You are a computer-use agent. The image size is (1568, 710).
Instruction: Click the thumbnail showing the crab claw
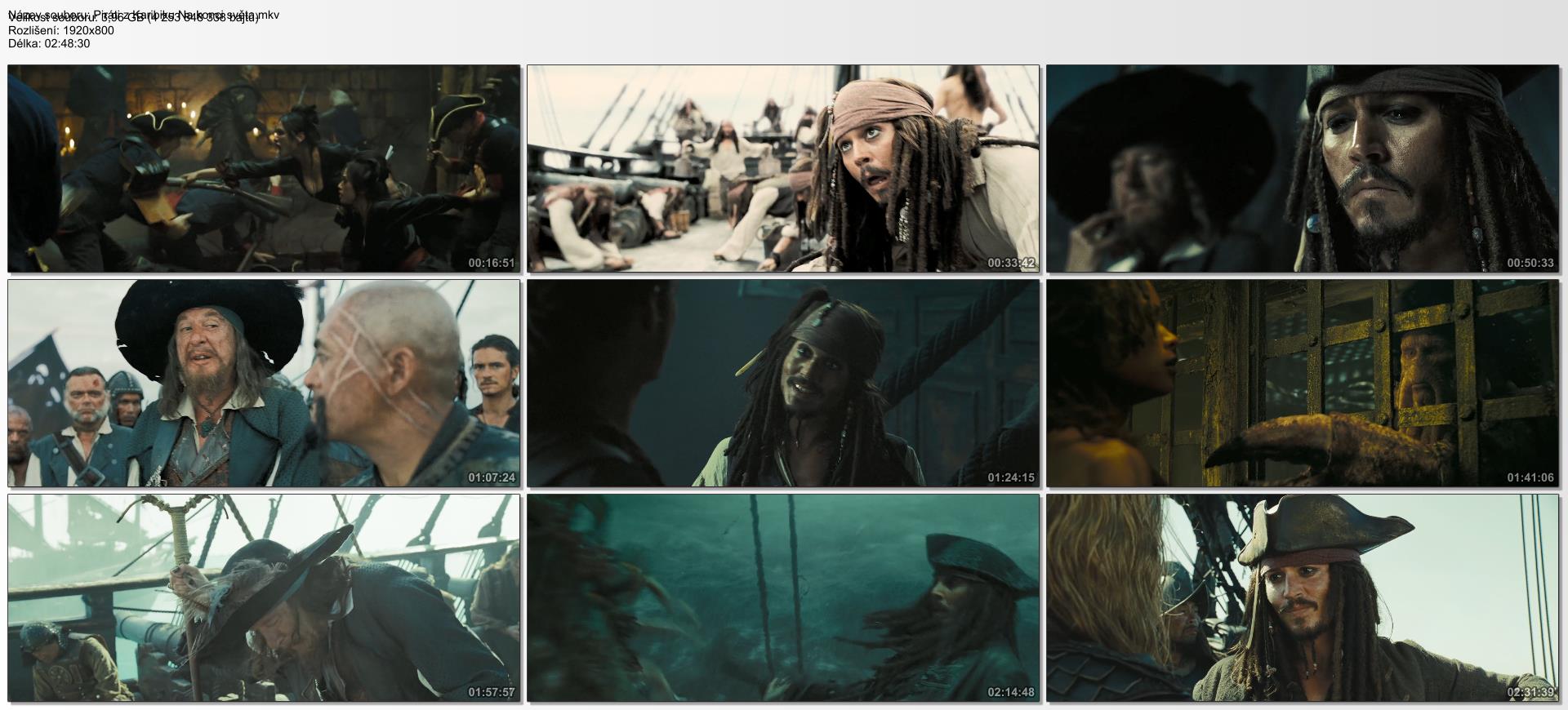(x=1303, y=383)
